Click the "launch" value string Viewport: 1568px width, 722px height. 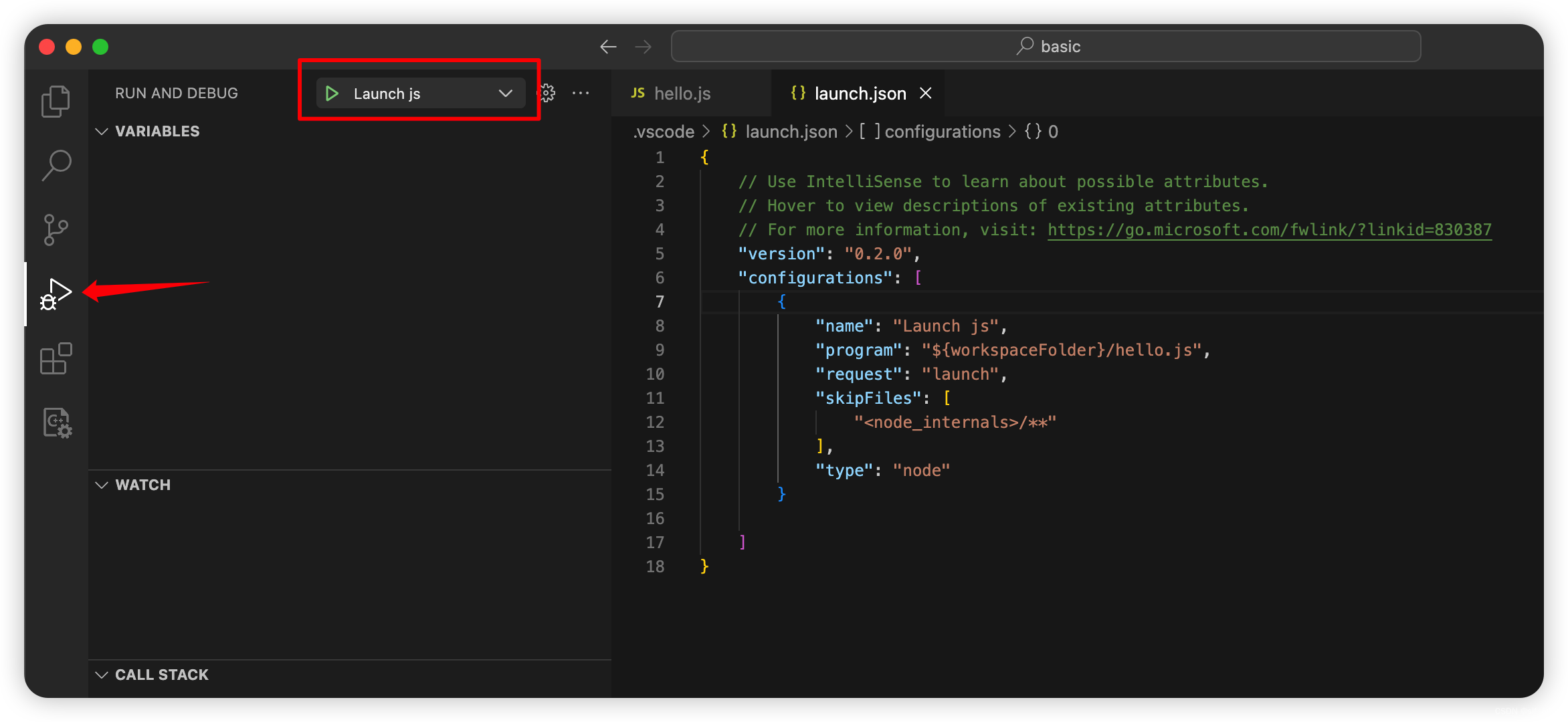pyautogui.click(x=960, y=374)
